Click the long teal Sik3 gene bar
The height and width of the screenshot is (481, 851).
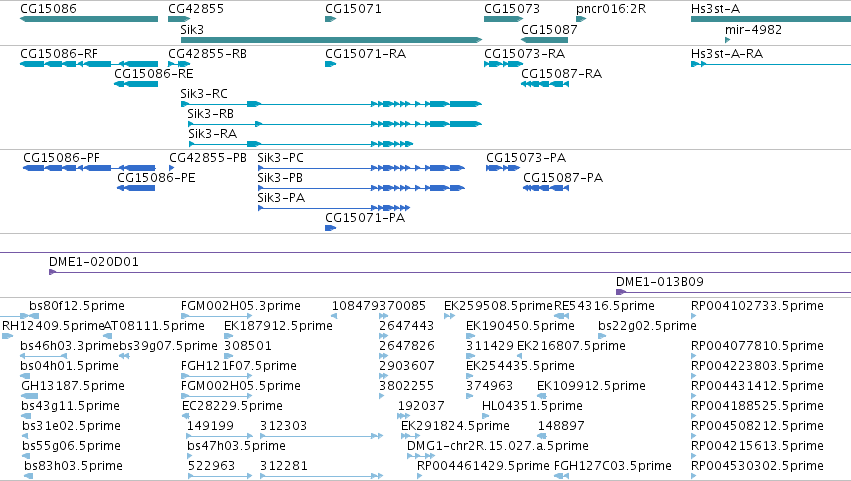click(331, 40)
